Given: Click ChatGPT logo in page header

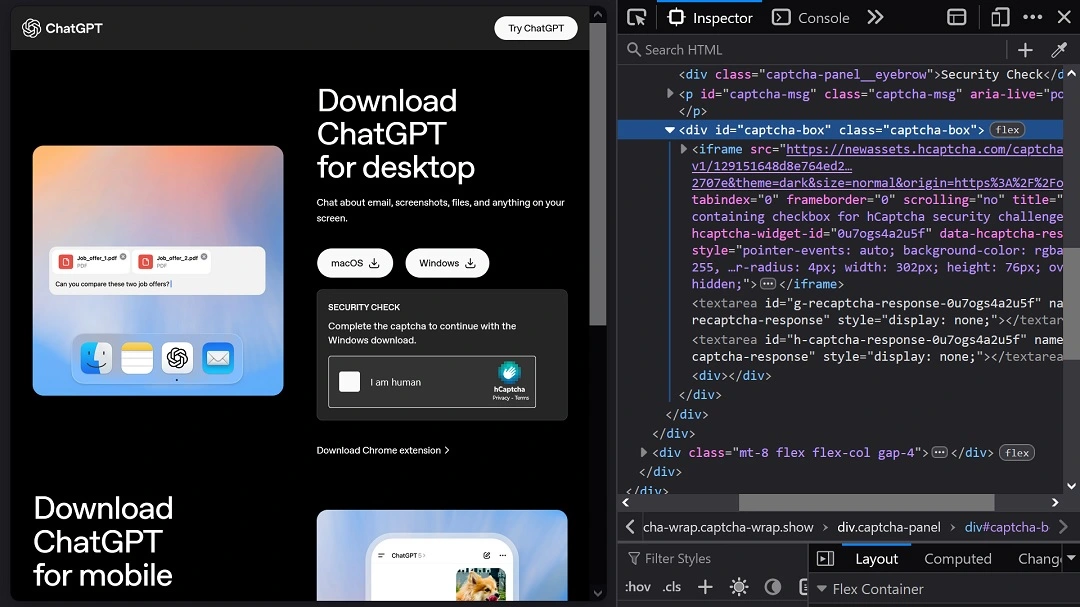Looking at the screenshot, I should pyautogui.click(x=62, y=28).
